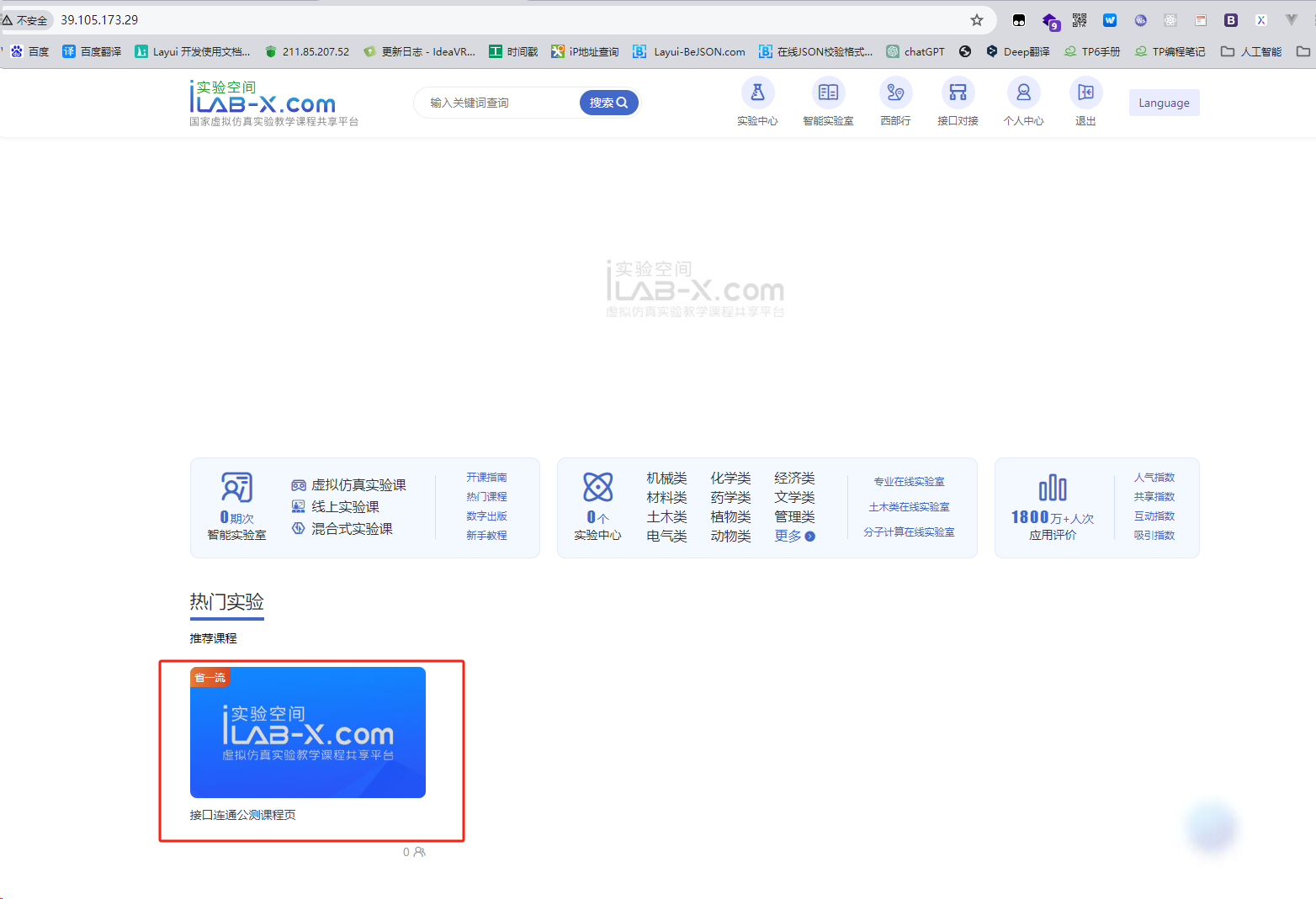Open the 时间戳 bookmark

[513, 51]
